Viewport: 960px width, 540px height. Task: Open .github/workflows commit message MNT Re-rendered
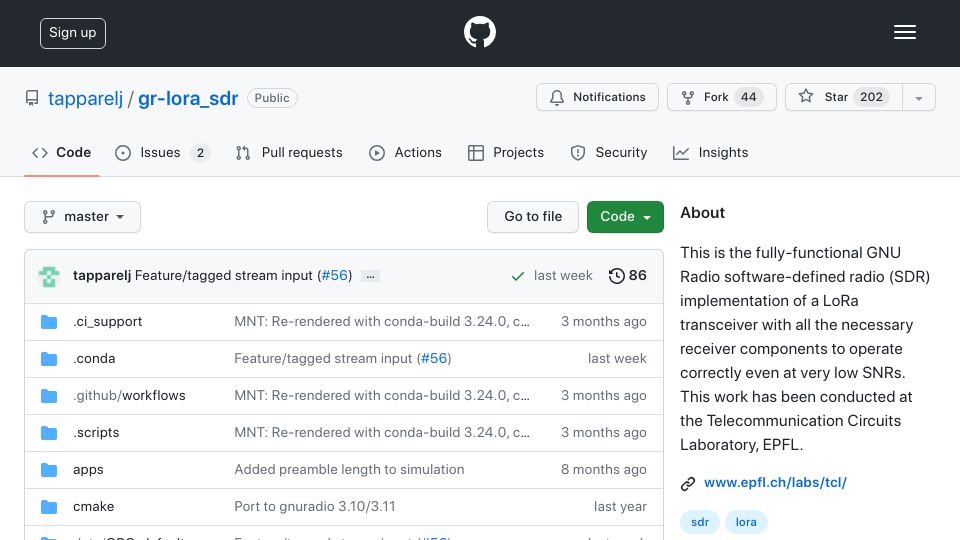click(x=382, y=396)
